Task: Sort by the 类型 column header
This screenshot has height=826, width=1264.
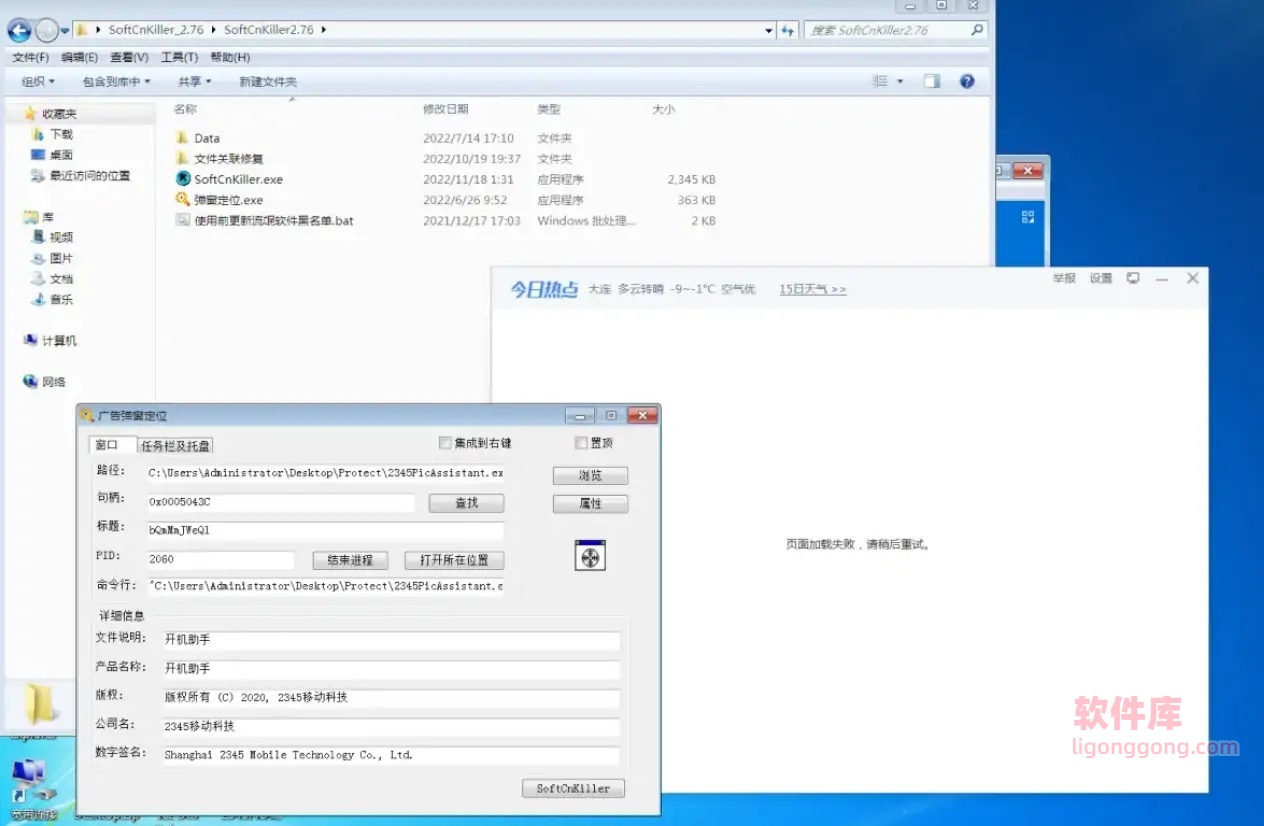Action: (x=549, y=109)
